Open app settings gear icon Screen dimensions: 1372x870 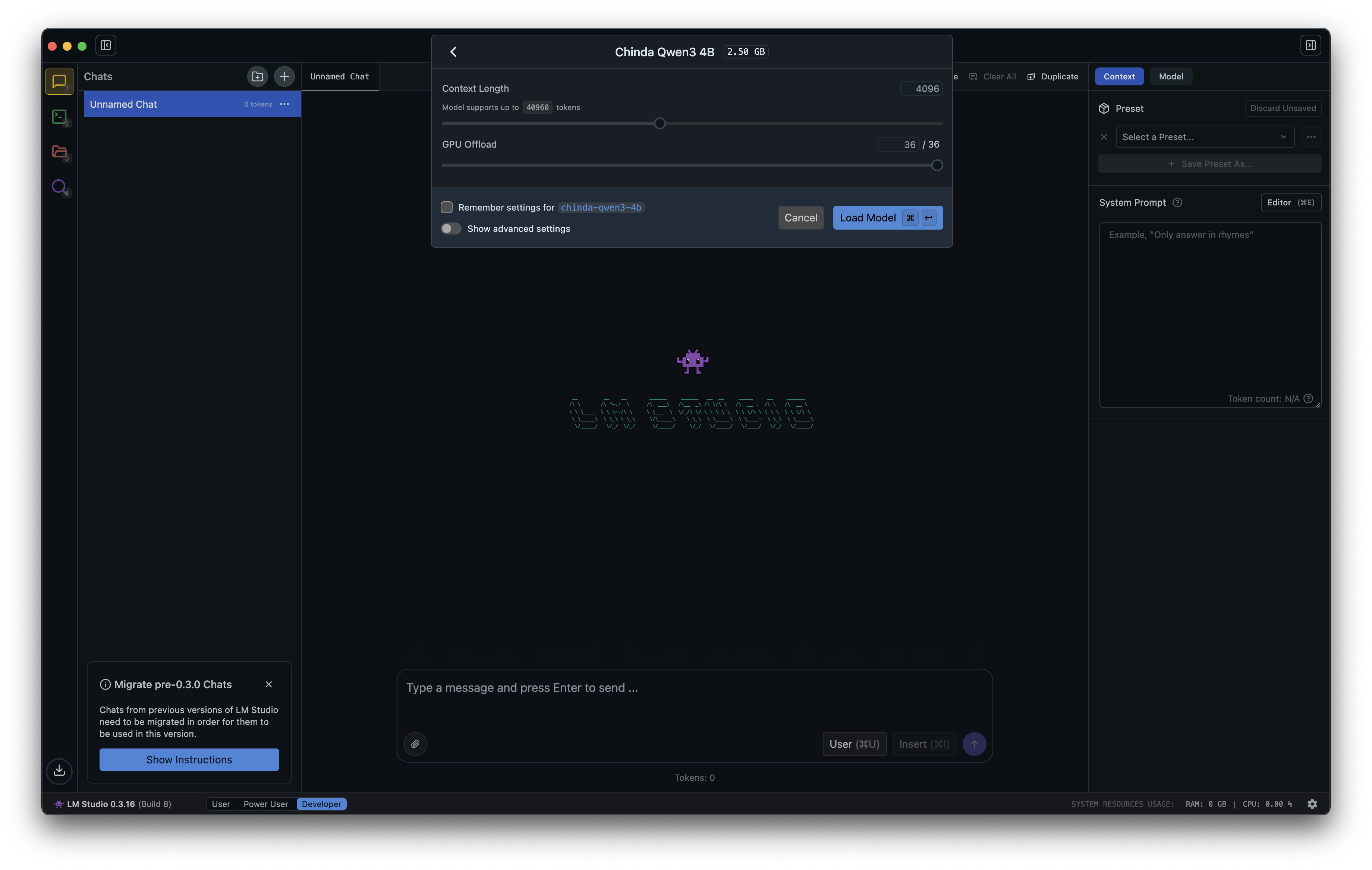pyautogui.click(x=1312, y=804)
